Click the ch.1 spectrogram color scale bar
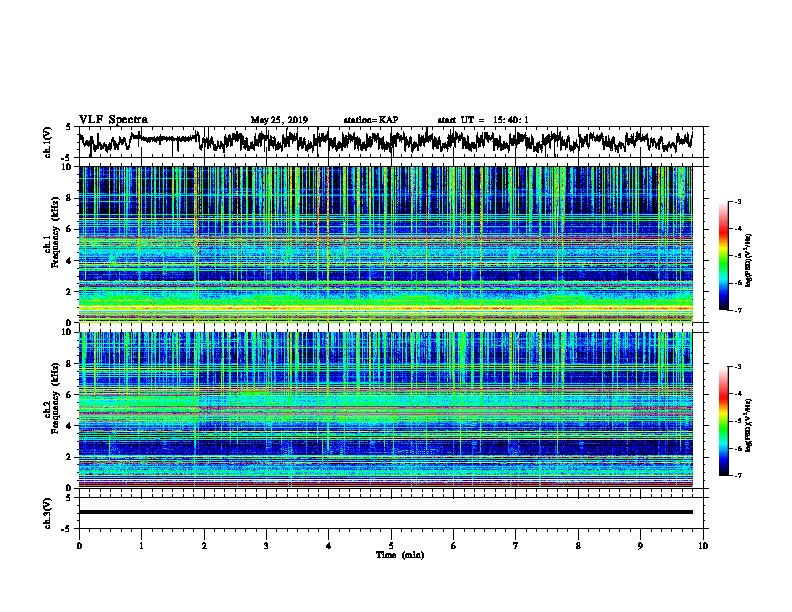The image size is (792, 612). [724, 256]
